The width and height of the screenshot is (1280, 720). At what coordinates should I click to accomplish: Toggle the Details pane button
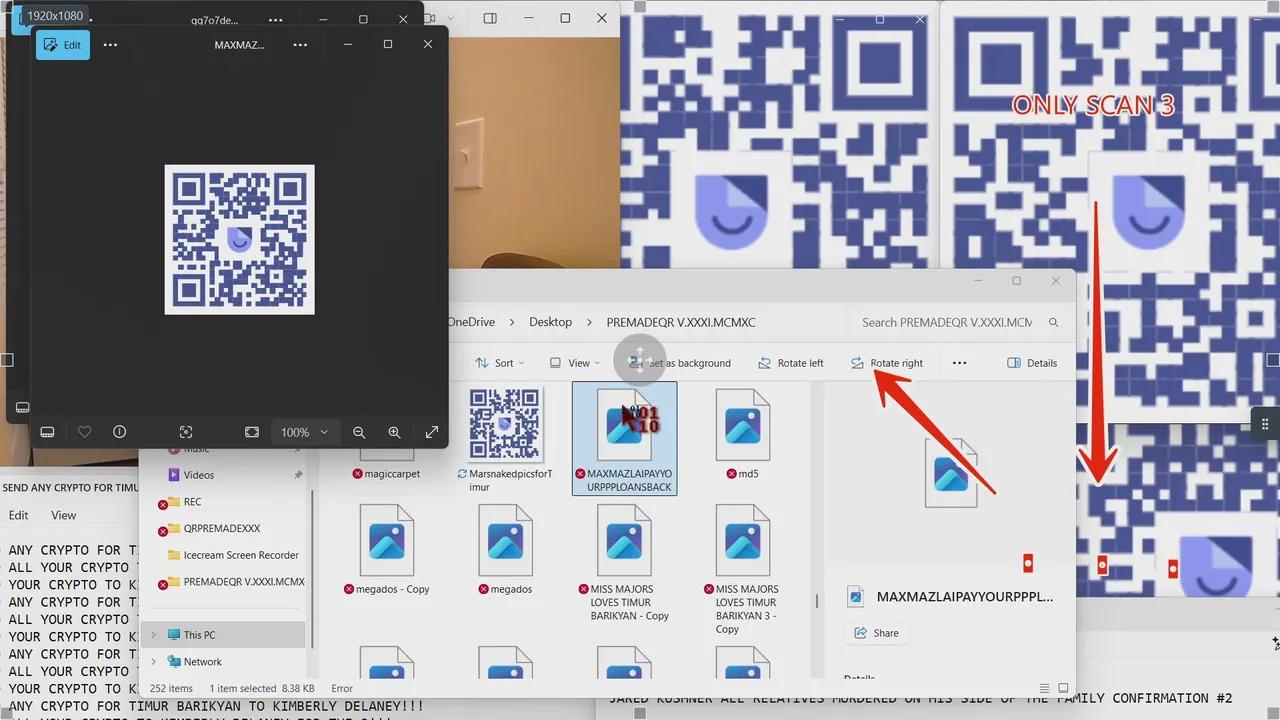(x=1032, y=363)
